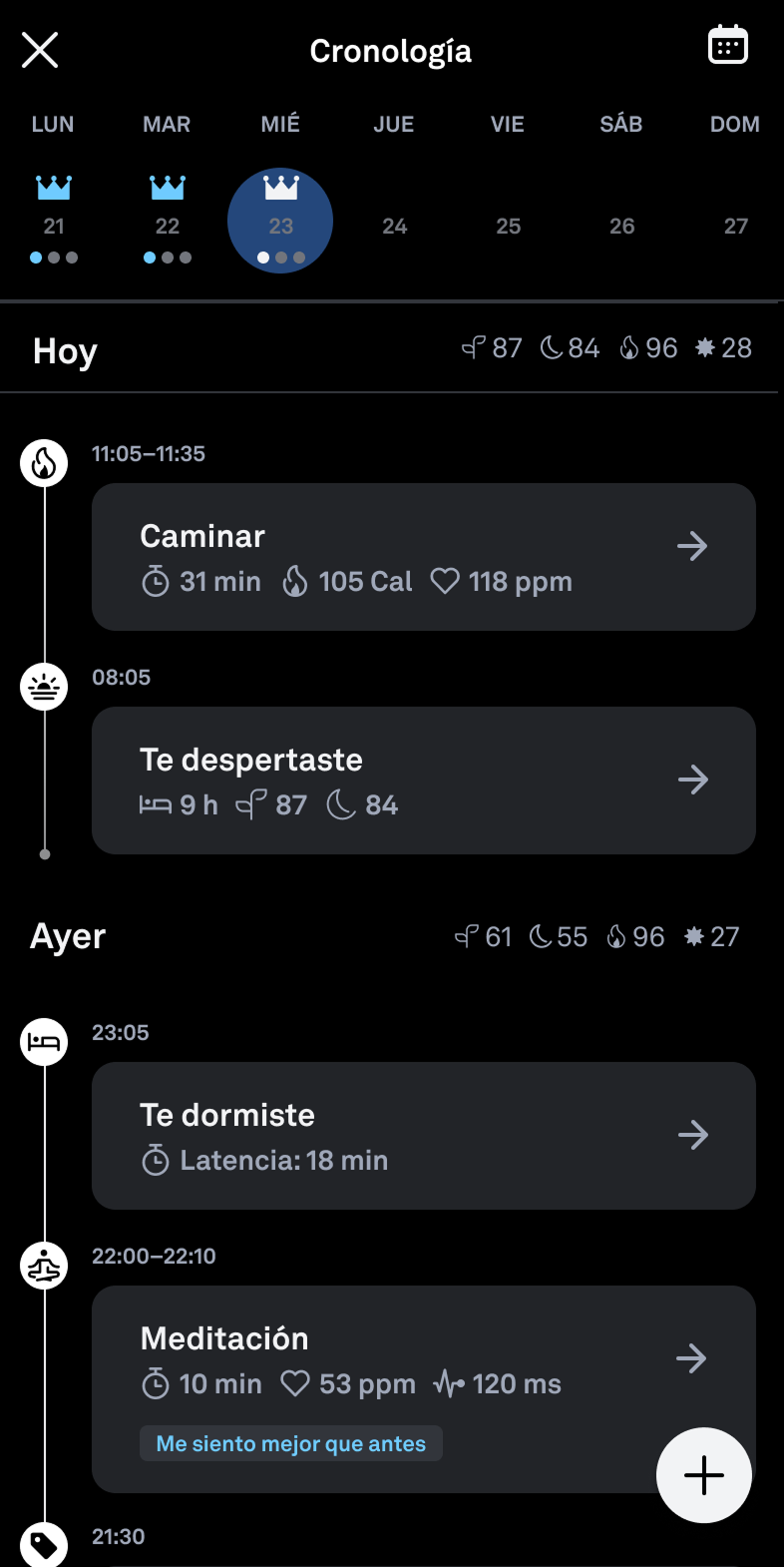Tap the sunrise wake-up timeline icon

click(45, 688)
